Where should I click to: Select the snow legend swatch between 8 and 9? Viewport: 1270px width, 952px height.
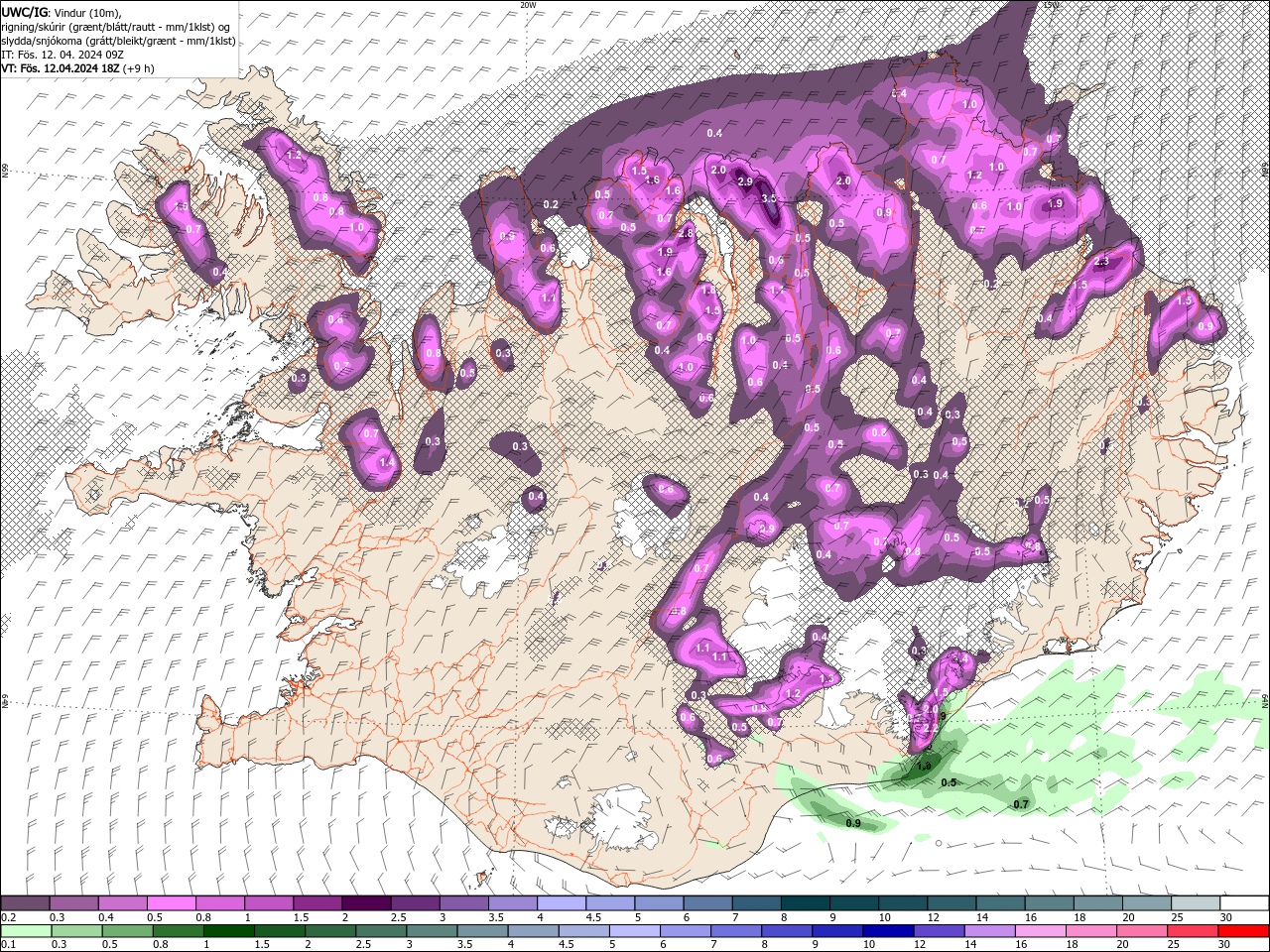pos(806,902)
